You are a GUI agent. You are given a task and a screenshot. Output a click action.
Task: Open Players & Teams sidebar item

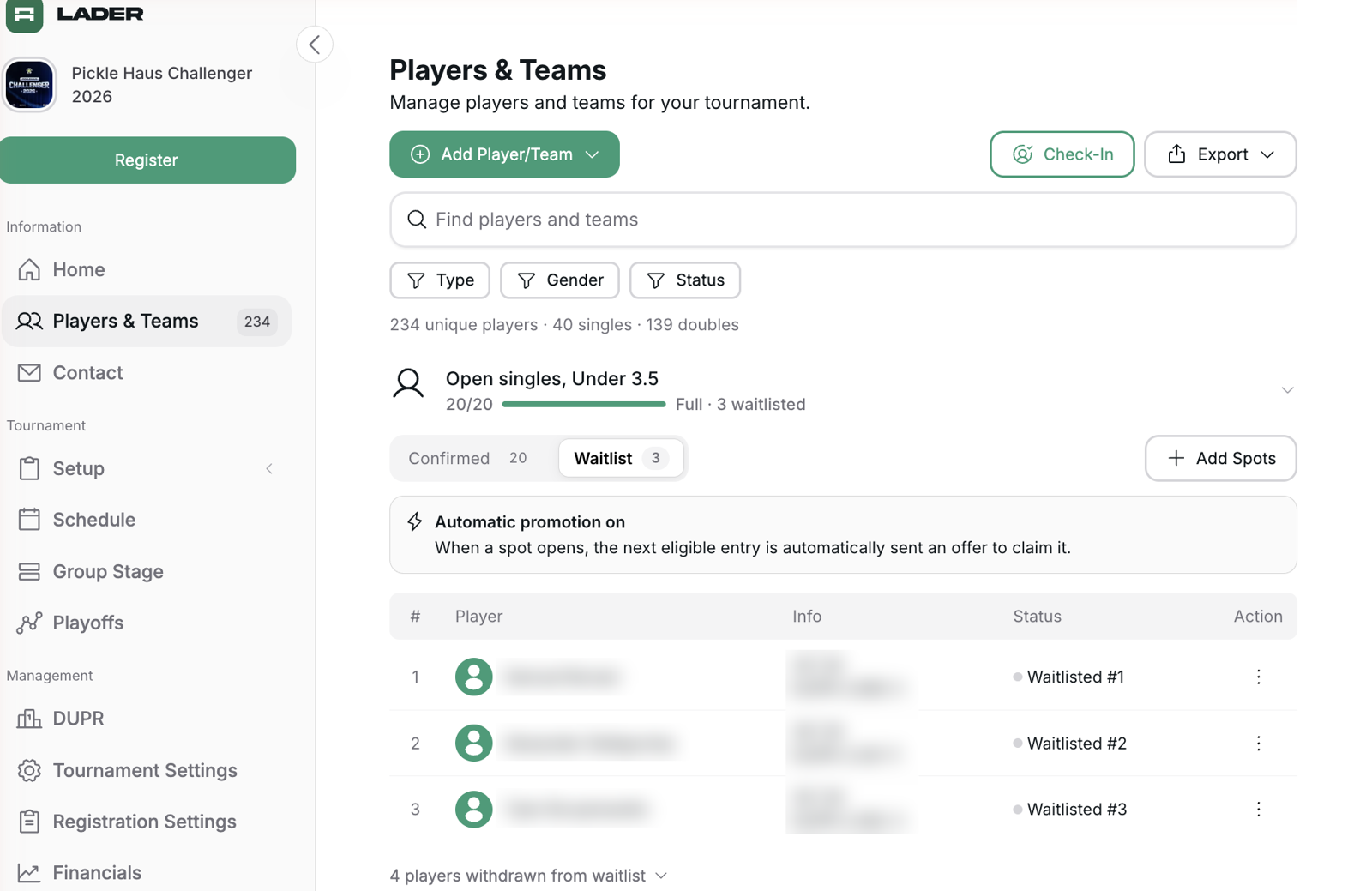tap(146, 322)
